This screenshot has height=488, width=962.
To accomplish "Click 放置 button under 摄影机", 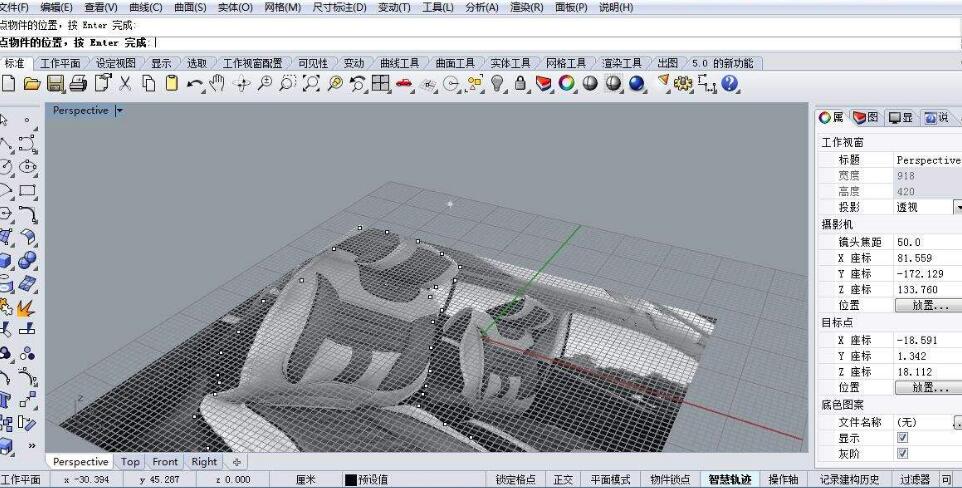I will point(928,305).
